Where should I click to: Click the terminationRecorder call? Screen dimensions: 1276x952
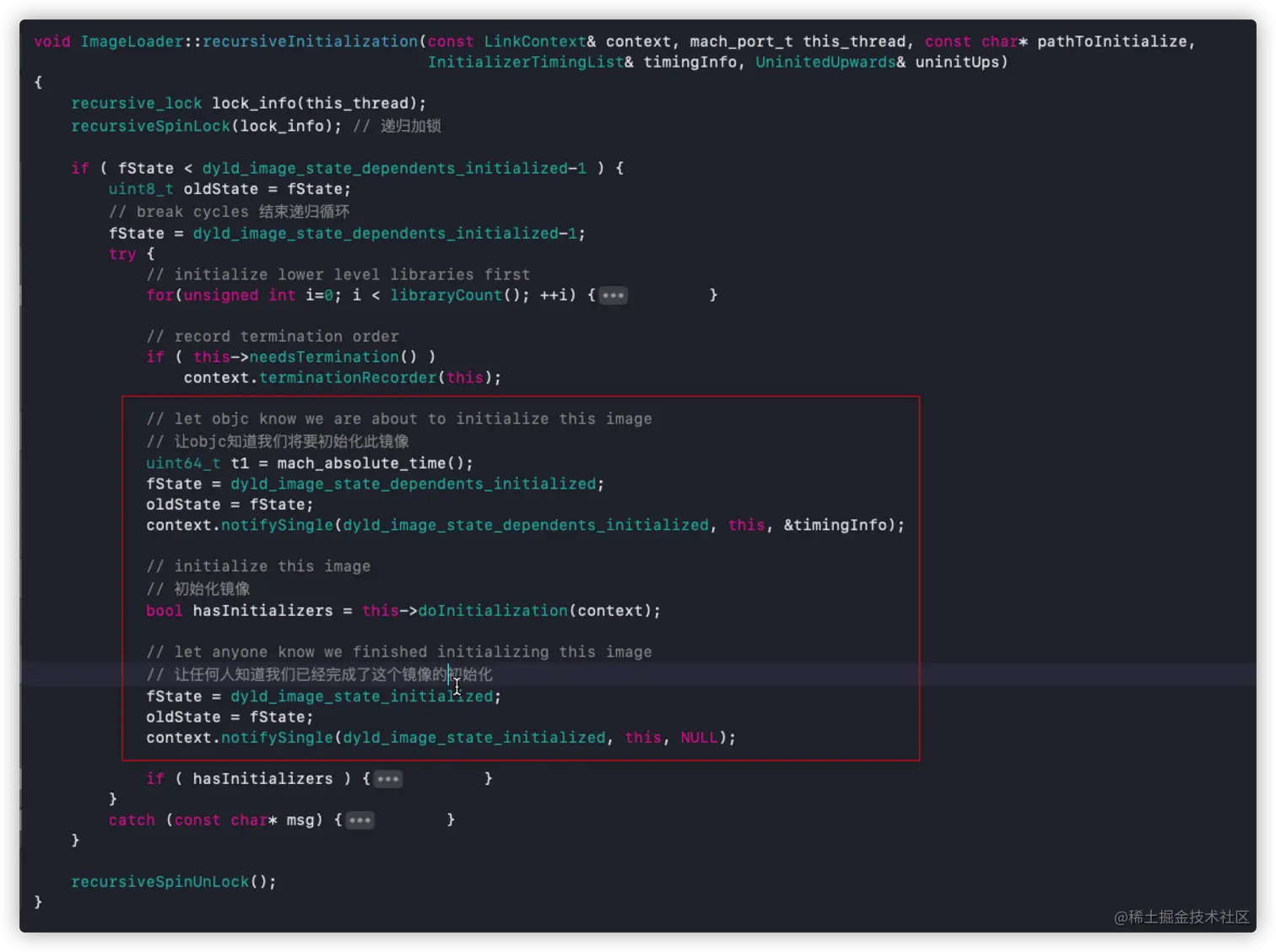(348, 377)
